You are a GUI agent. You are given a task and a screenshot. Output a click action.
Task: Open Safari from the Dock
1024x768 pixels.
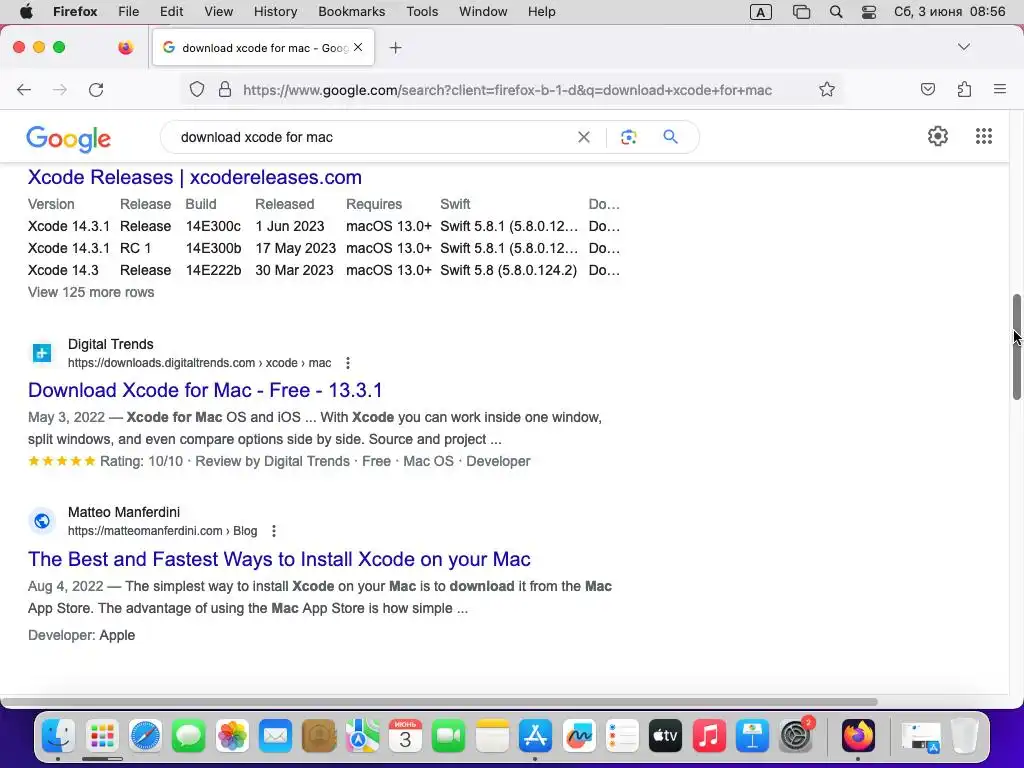(145, 736)
